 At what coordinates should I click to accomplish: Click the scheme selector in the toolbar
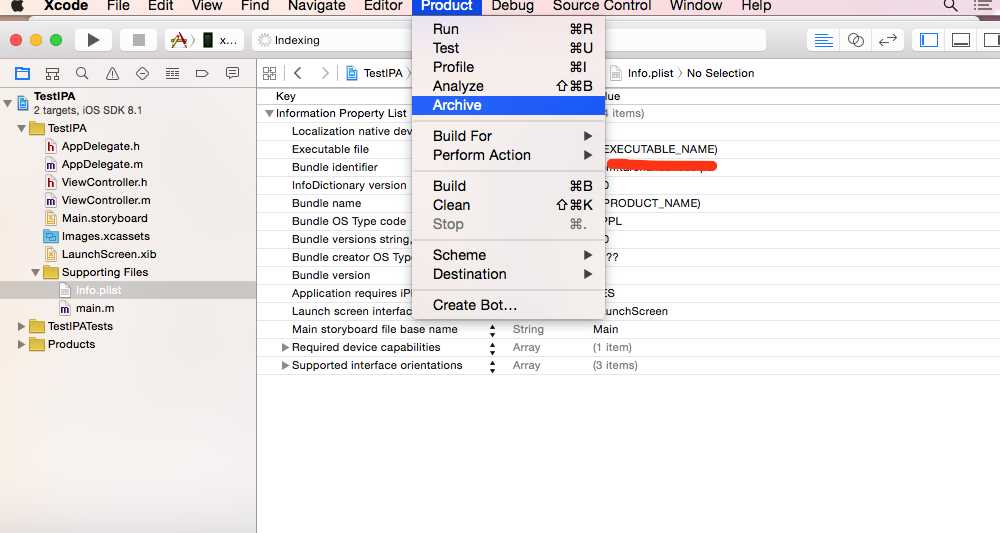tap(204, 40)
